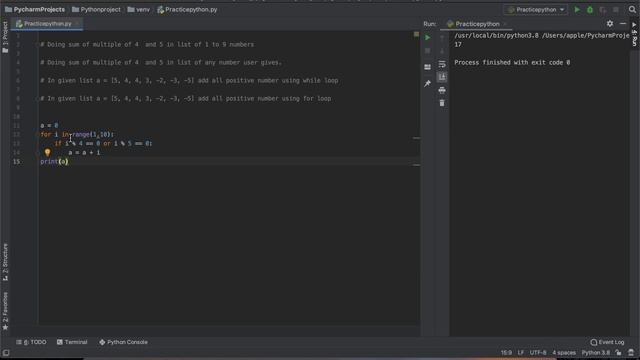
Task: Open the TODO tool window tab
Action: 31,342
